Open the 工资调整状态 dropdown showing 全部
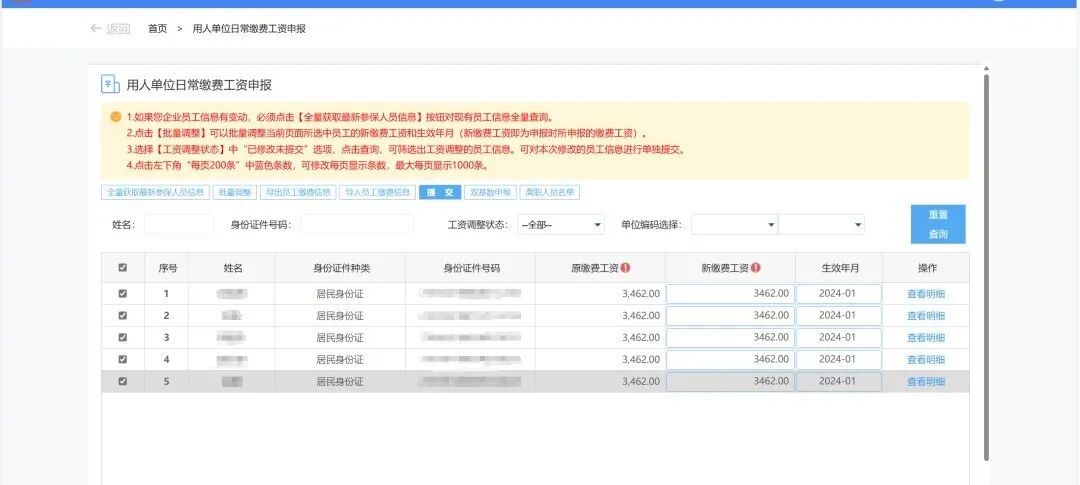Screen dimensions: 1080x485 (x=561, y=225)
